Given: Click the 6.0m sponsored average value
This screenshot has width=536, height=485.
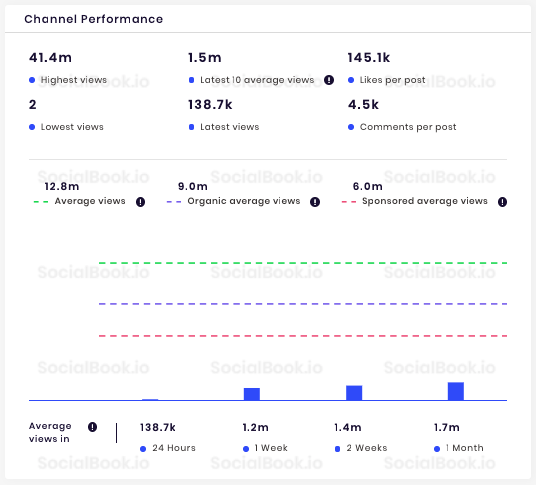Looking at the screenshot, I should (x=368, y=187).
